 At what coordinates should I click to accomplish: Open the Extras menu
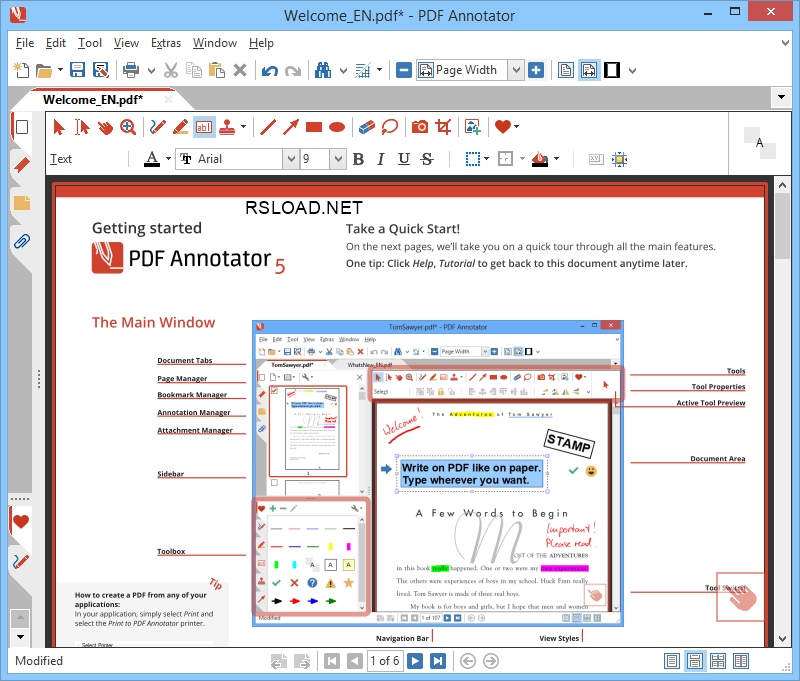tap(166, 43)
